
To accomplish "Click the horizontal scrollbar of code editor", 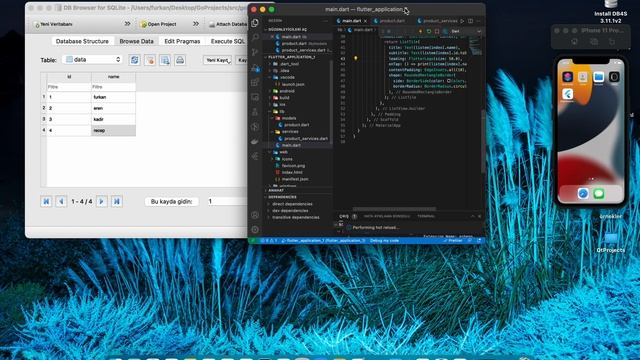I will 394,209.
